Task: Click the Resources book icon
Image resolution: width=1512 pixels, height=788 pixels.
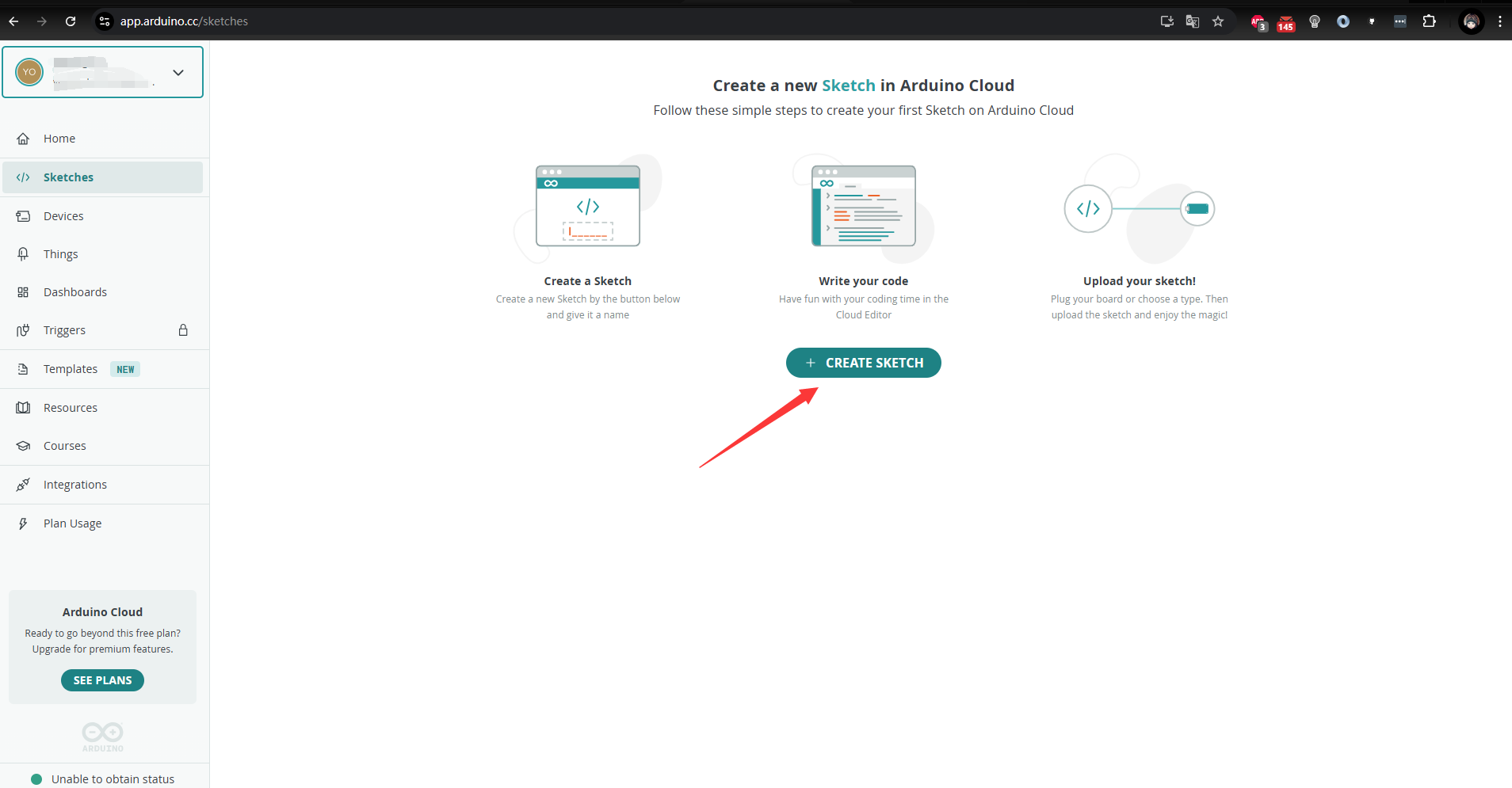Action: (23, 408)
